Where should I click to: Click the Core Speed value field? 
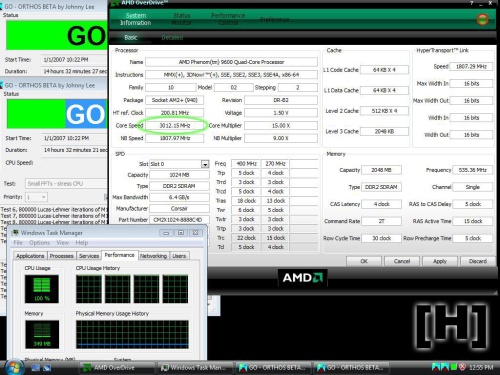(x=175, y=125)
